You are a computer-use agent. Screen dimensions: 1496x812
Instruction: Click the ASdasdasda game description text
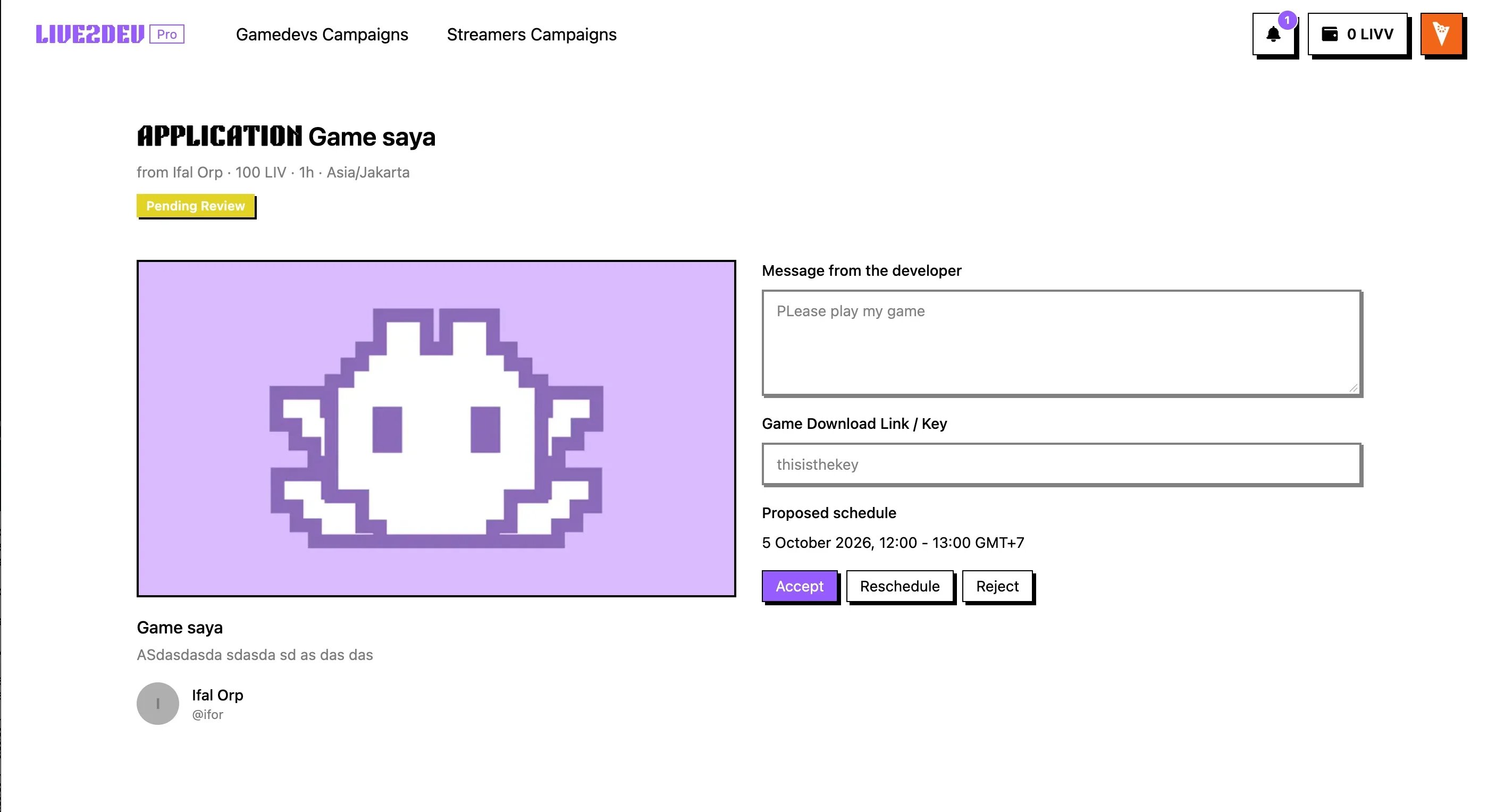pos(254,655)
